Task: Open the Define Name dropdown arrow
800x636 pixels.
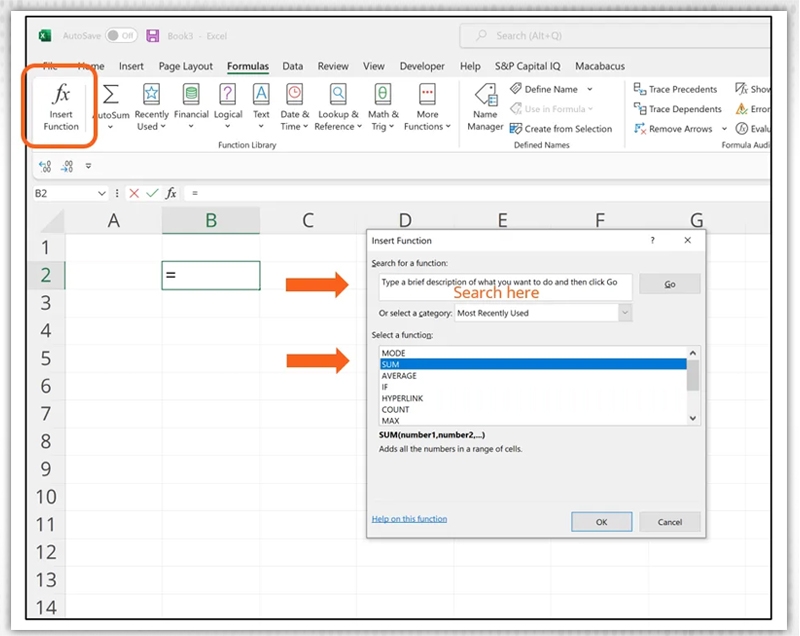Action: click(588, 89)
